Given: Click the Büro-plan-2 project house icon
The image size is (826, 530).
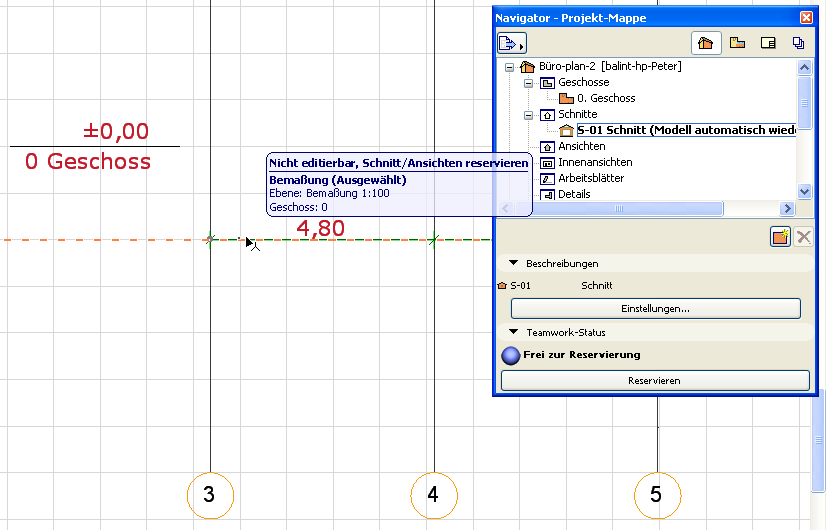Looking at the screenshot, I should [x=527, y=67].
